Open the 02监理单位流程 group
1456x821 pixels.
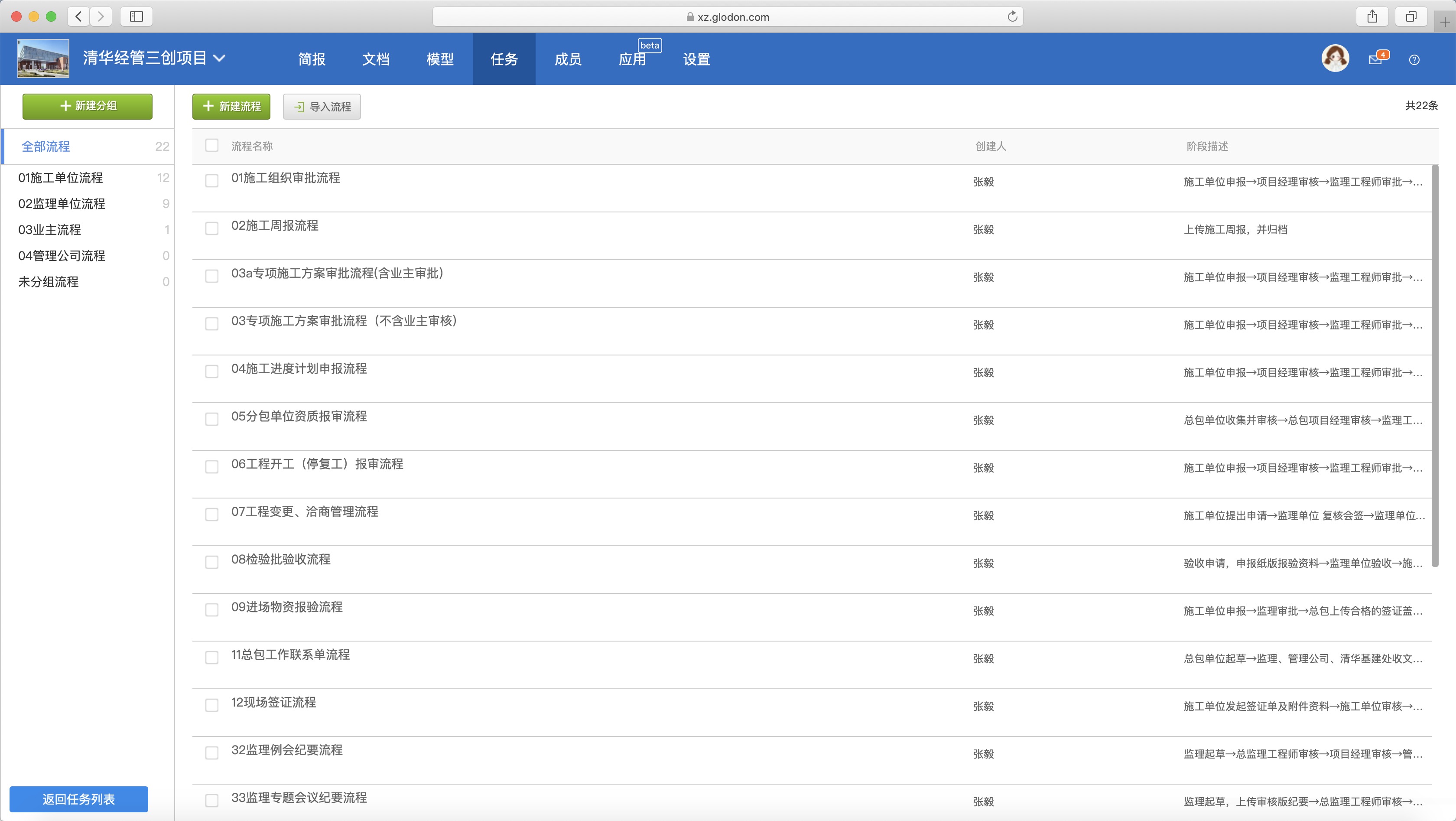pos(62,204)
